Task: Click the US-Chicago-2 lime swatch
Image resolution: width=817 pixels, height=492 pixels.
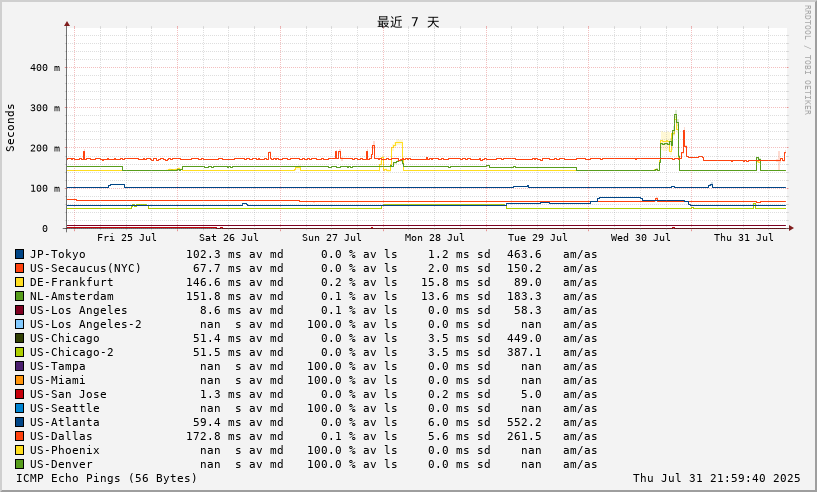Action: pyautogui.click(x=19, y=352)
